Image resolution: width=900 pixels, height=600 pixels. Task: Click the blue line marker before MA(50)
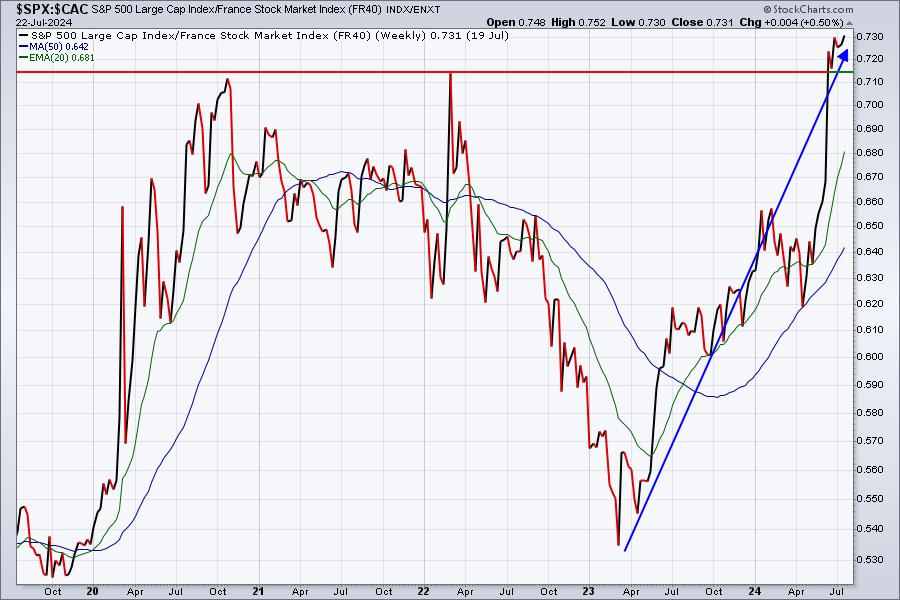23,47
